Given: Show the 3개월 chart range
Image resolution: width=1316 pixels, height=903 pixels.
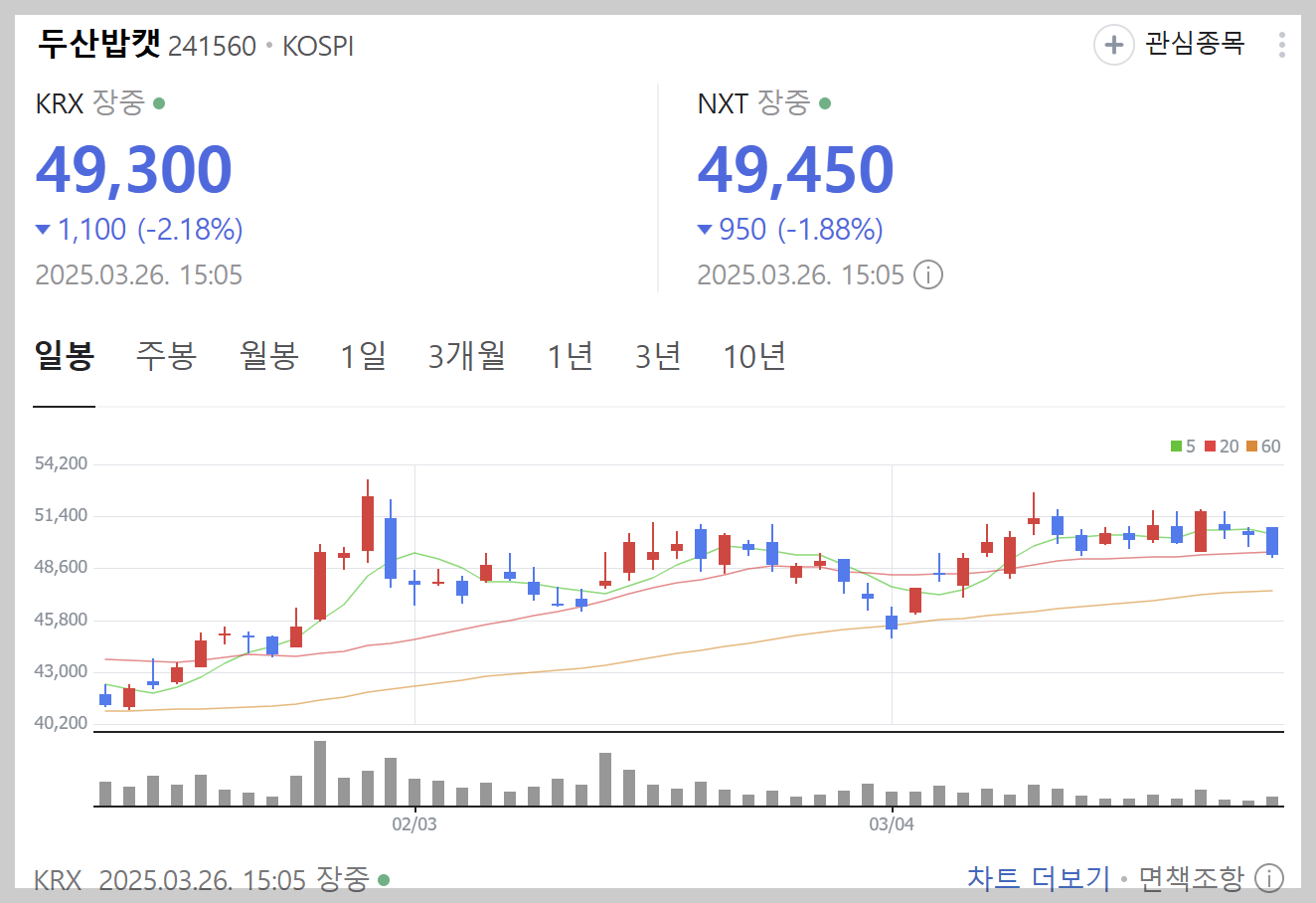Looking at the screenshot, I should point(467,355).
